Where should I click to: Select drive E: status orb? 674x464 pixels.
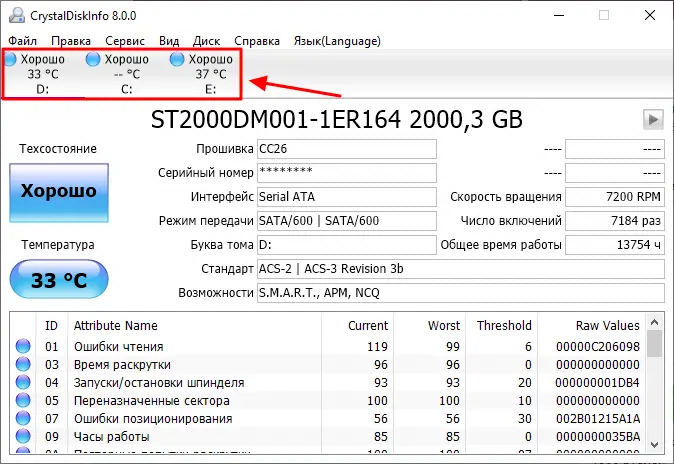pyautogui.click(x=178, y=60)
